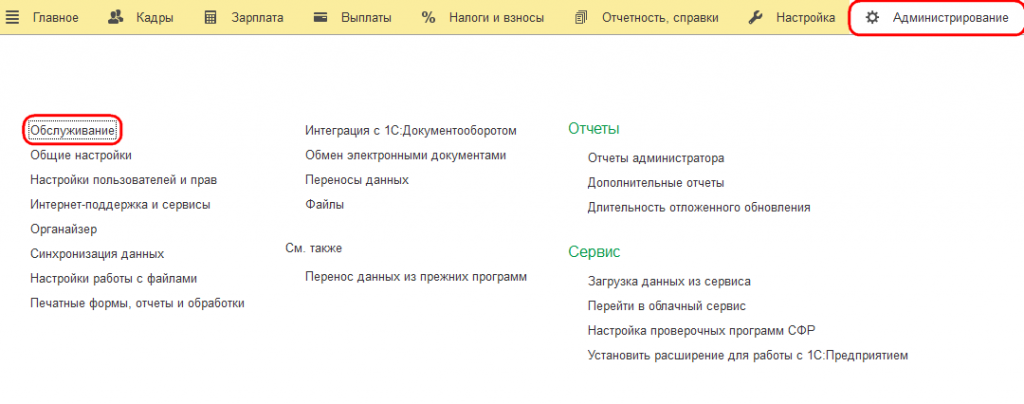Click the wallet icon for Выплаты
1024x404 pixels.
tap(320, 18)
